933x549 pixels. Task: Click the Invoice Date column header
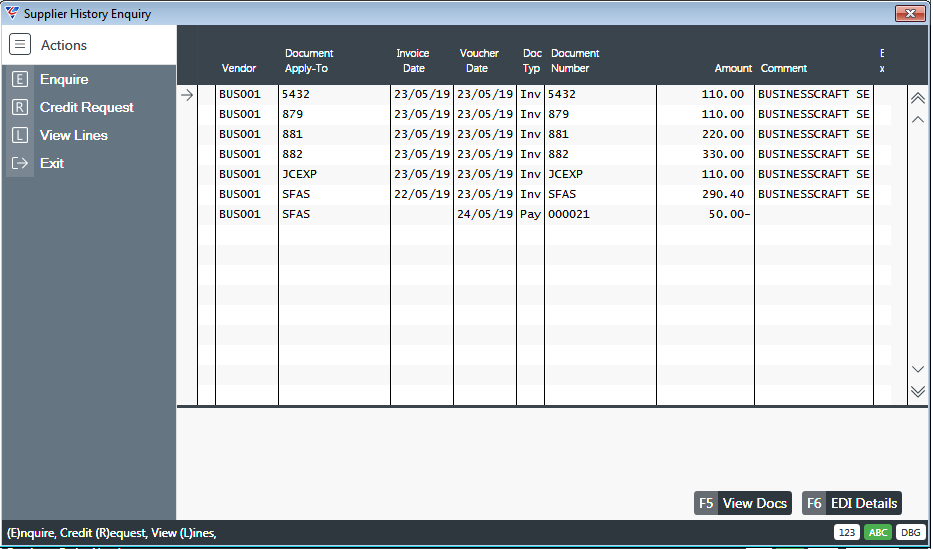pyautogui.click(x=413, y=61)
